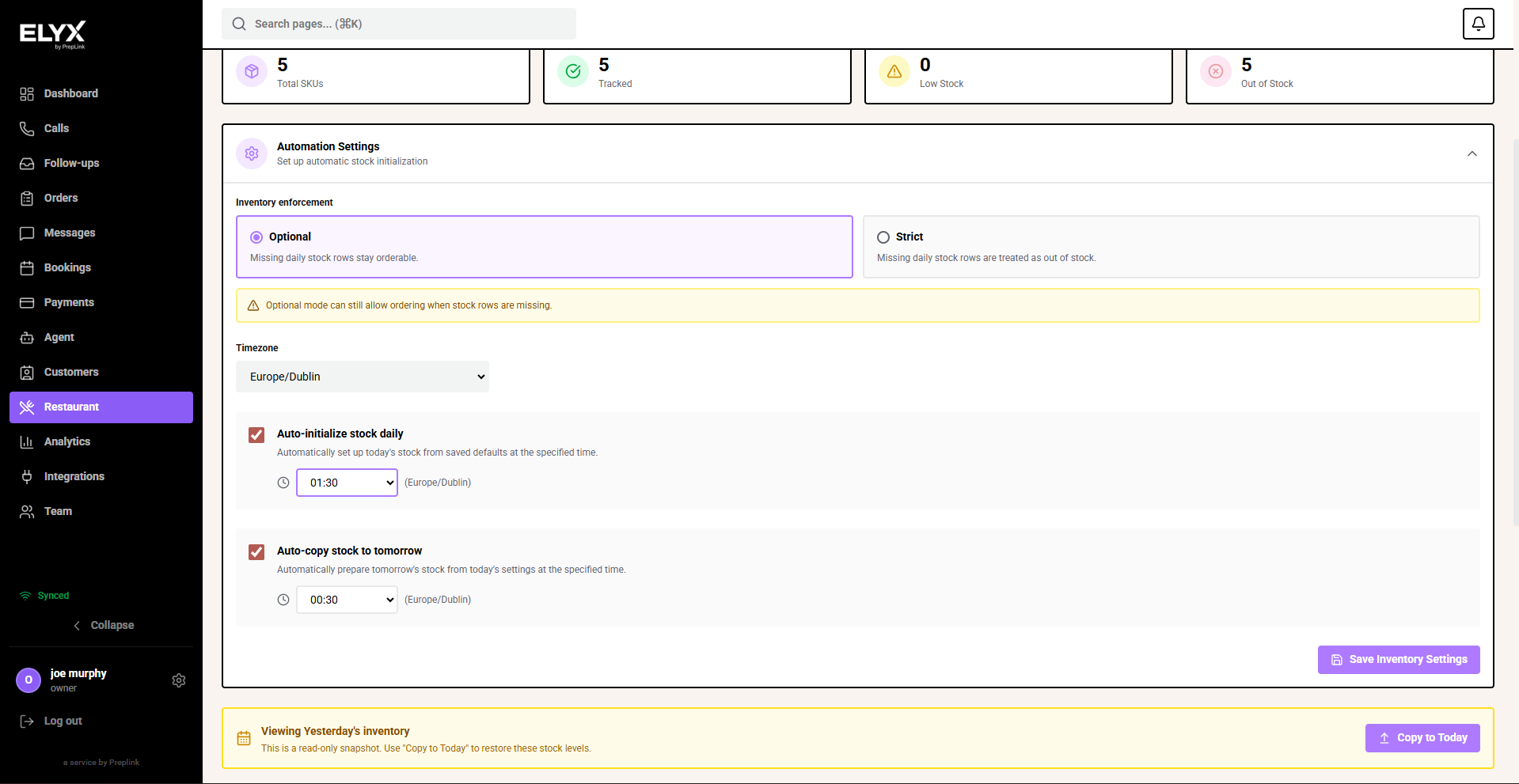This screenshot has height=784, width=1519.
Task: Click the search magnifier icon
Action: click(x=239, y=24)
